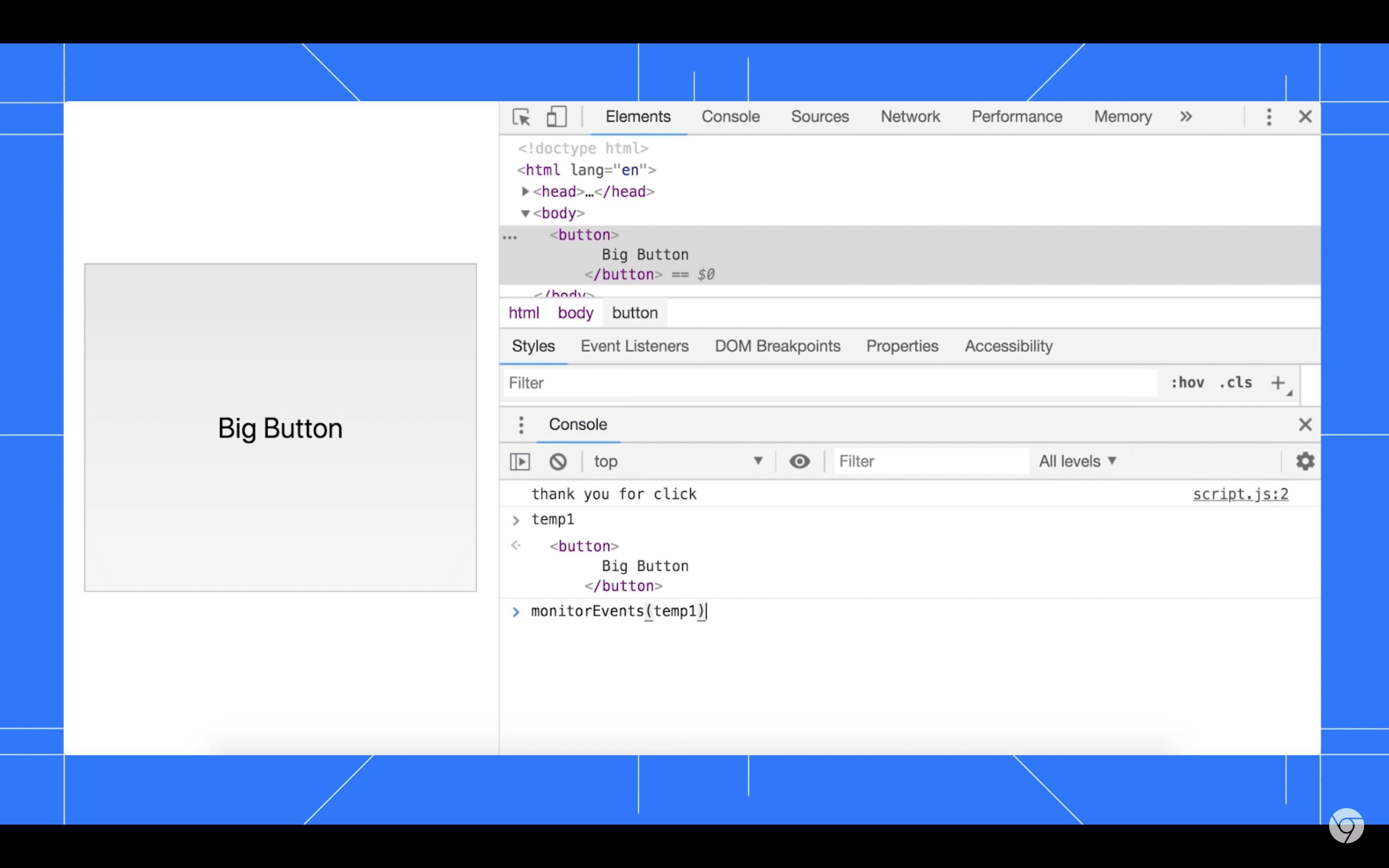Toggle the .cls CSS classes panel

[x=1236, y=382]
